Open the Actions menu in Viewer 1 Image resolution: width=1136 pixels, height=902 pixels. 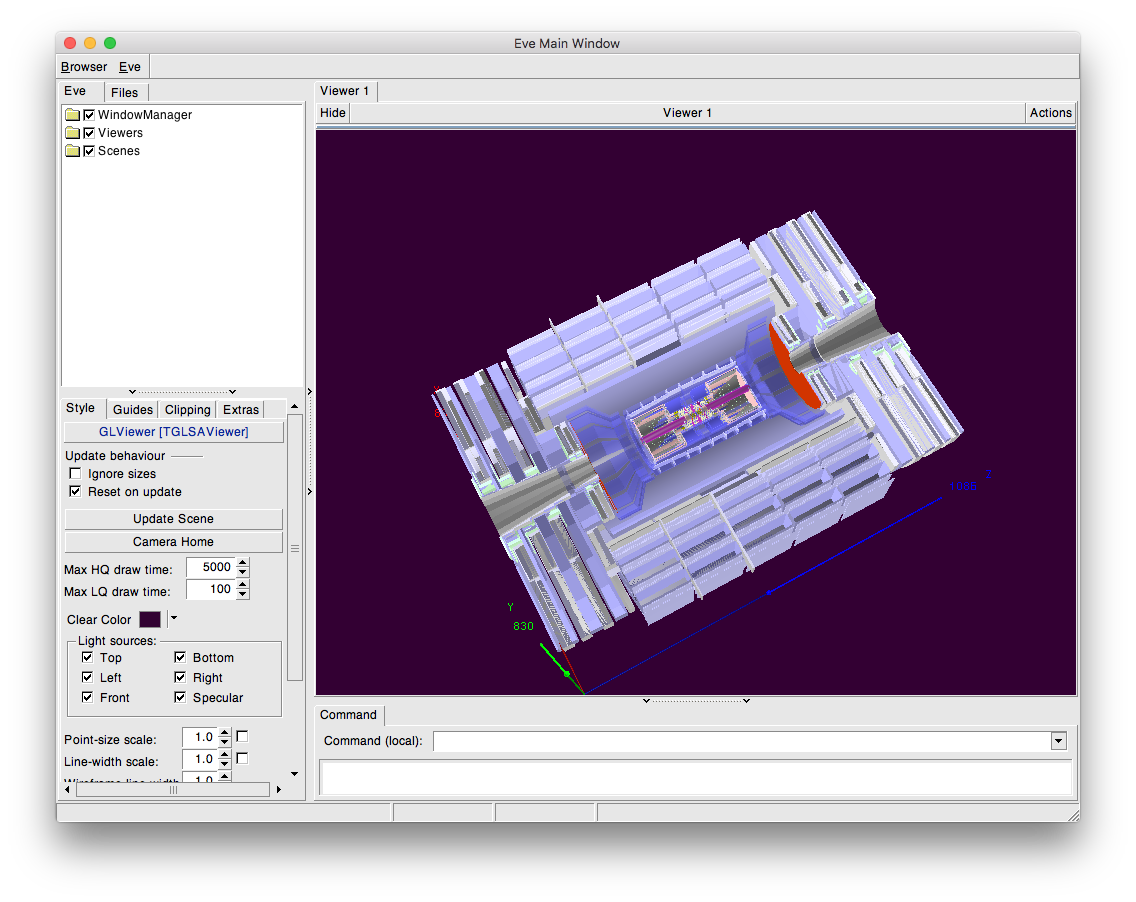pyautogui.click(x=1050, y=113)
